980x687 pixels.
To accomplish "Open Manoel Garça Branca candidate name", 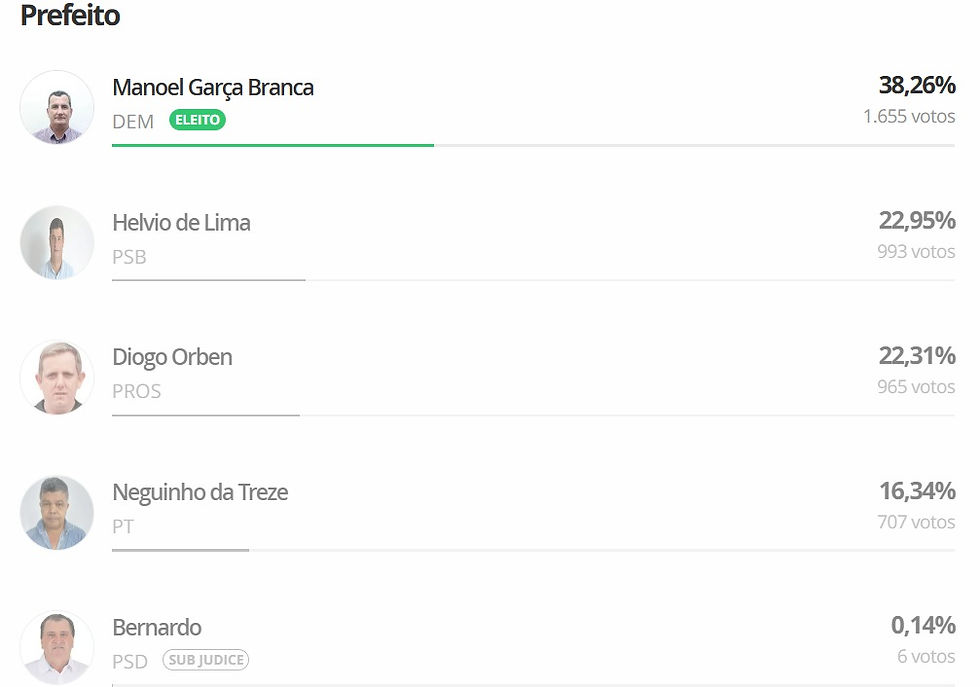I will pyautogui.click(x=213, y=88).
